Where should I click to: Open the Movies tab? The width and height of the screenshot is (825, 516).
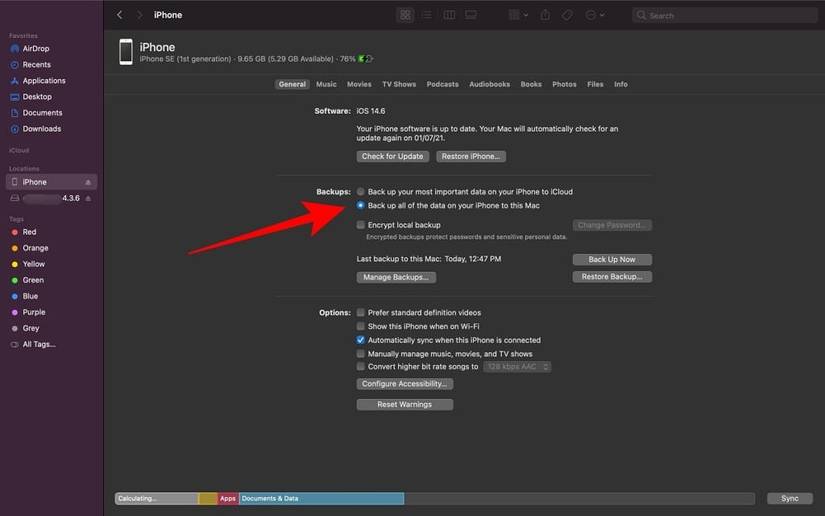click(359, 84)
